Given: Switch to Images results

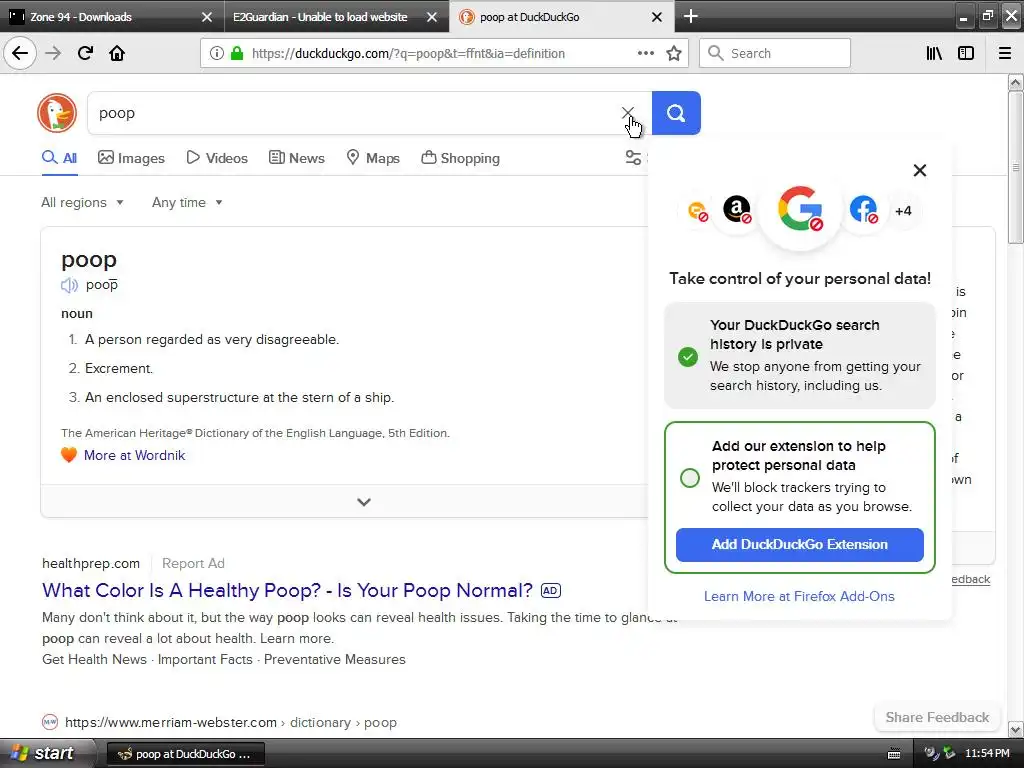Looking at the screenshot, I should [x=131, y=158].
